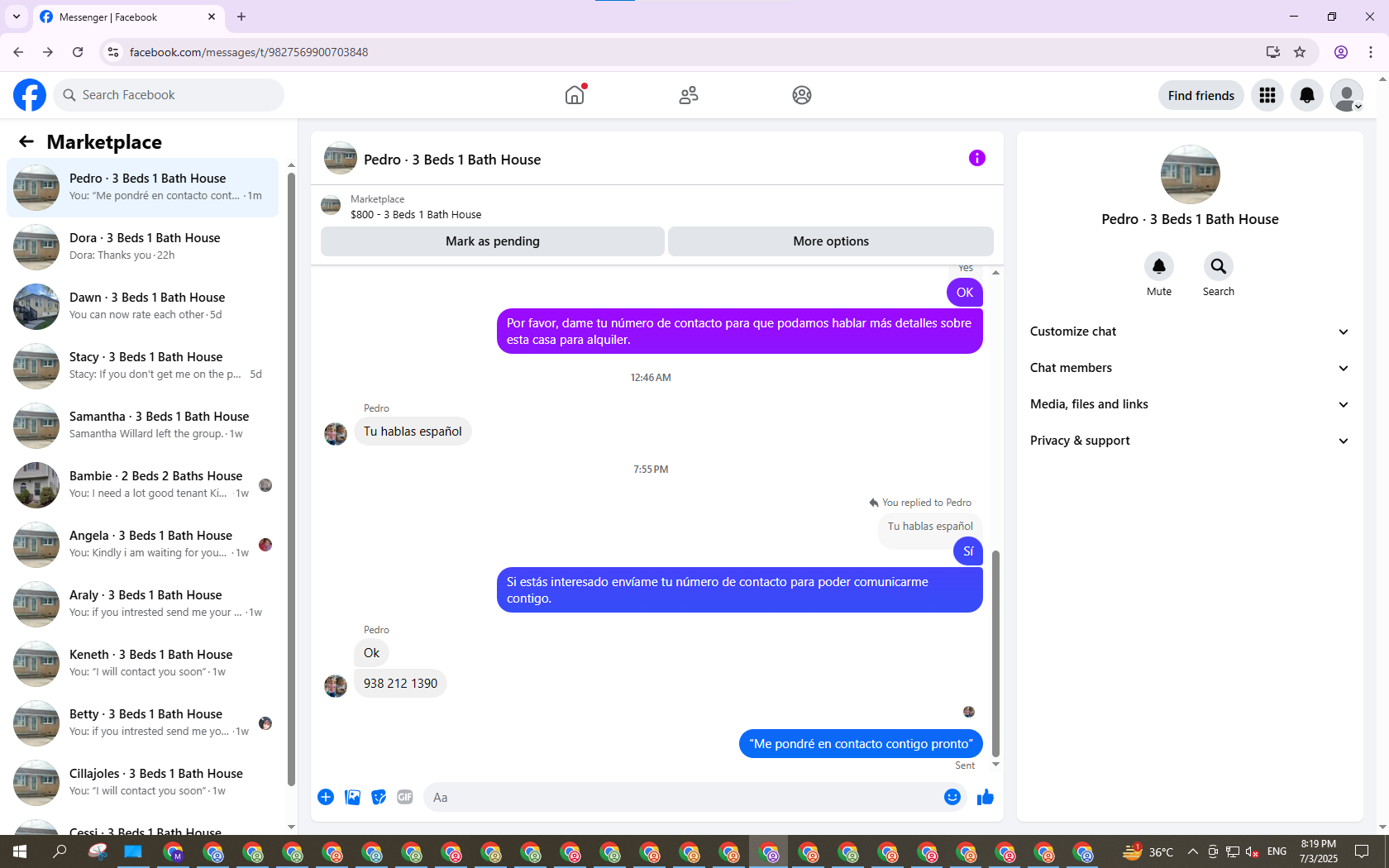Click the browser address bar URL
Image resolution: width=1389 pixels, height=868 pixels.
click(x=249, y=52)
